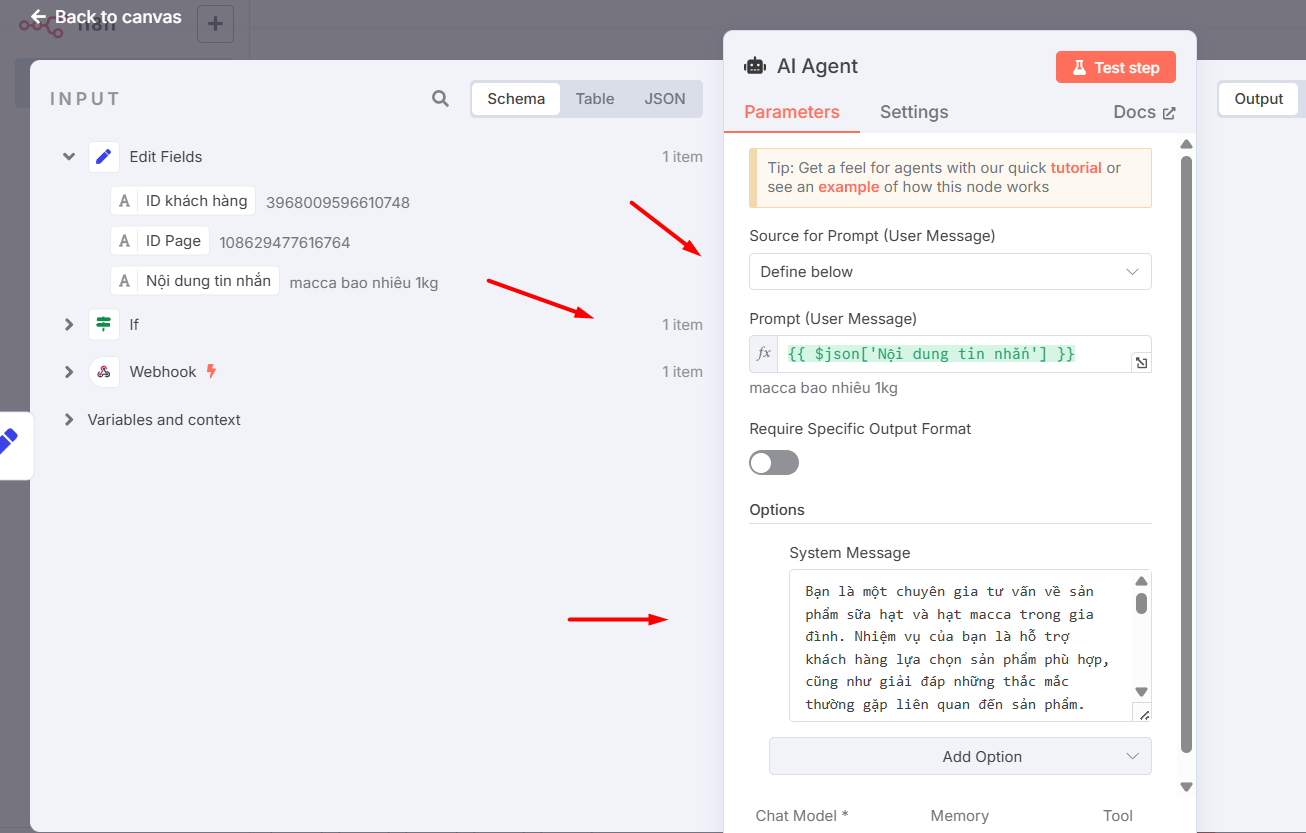Screen dimensions: 1306x833
Task: Click the blue pencil icon on the left edge
Action: (8, 441)
